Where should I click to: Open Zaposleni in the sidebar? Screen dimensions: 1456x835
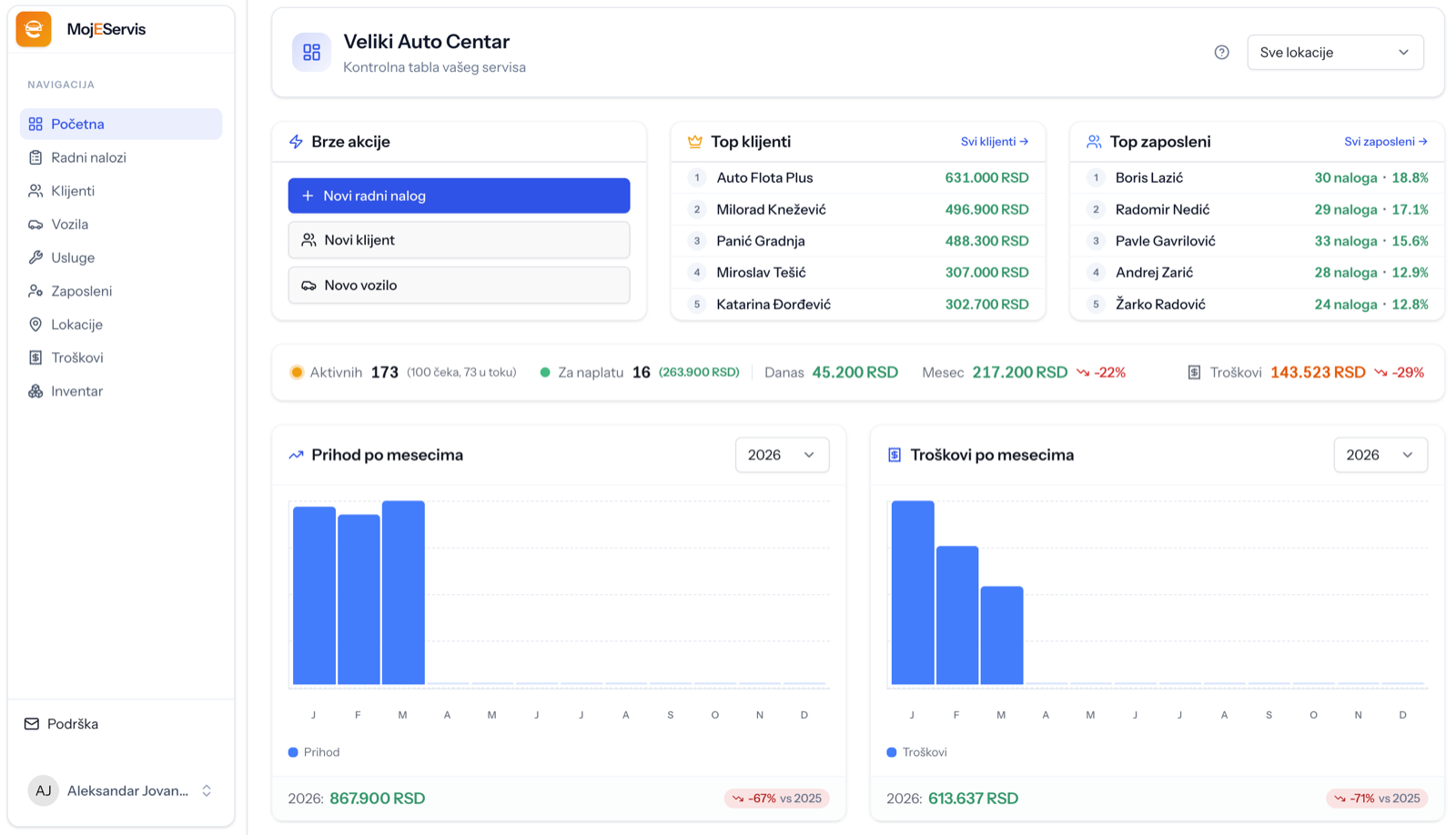coord(121,291)
